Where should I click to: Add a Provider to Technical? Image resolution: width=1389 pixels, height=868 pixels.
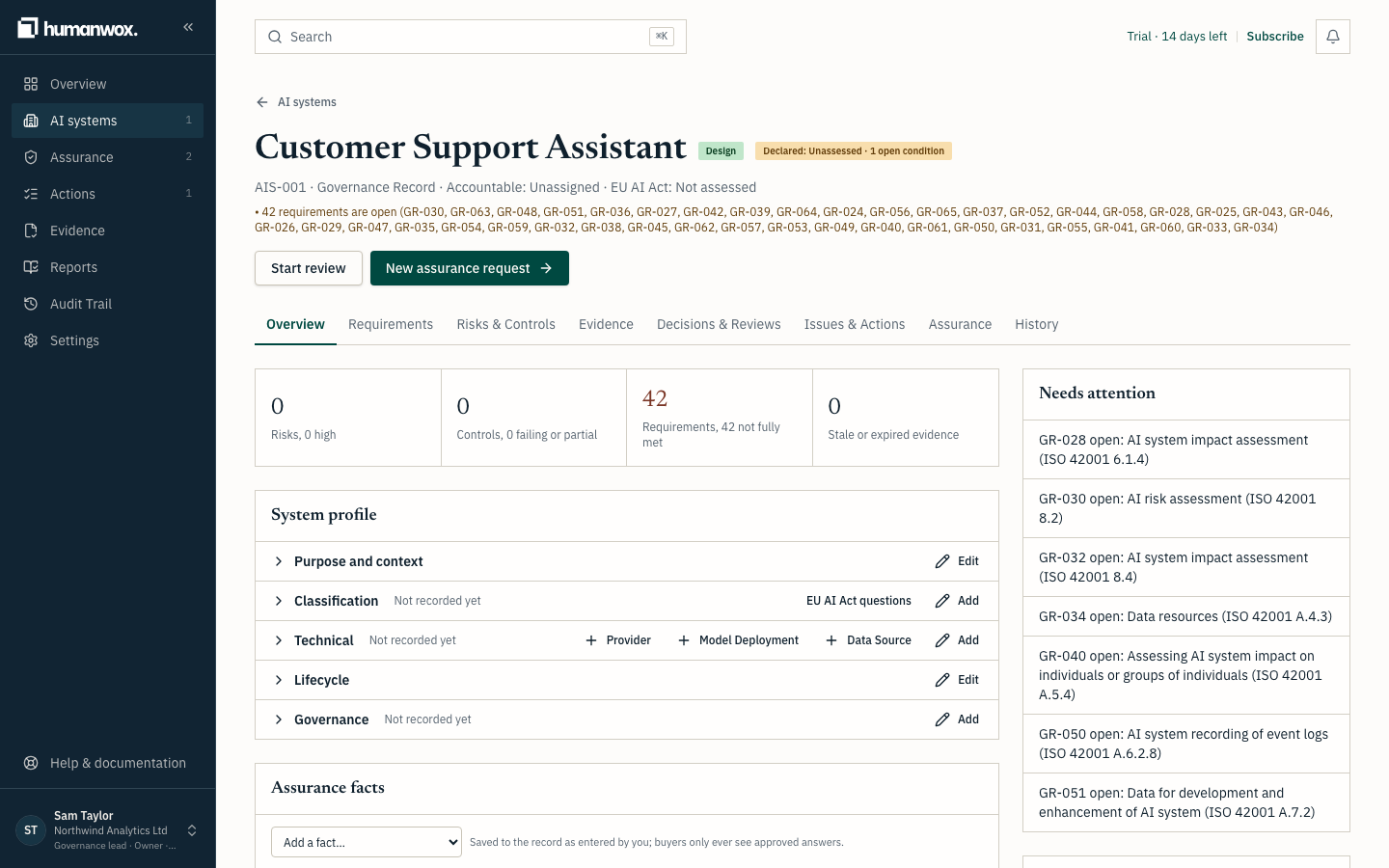pyautogui.click(x=618, y=640)
